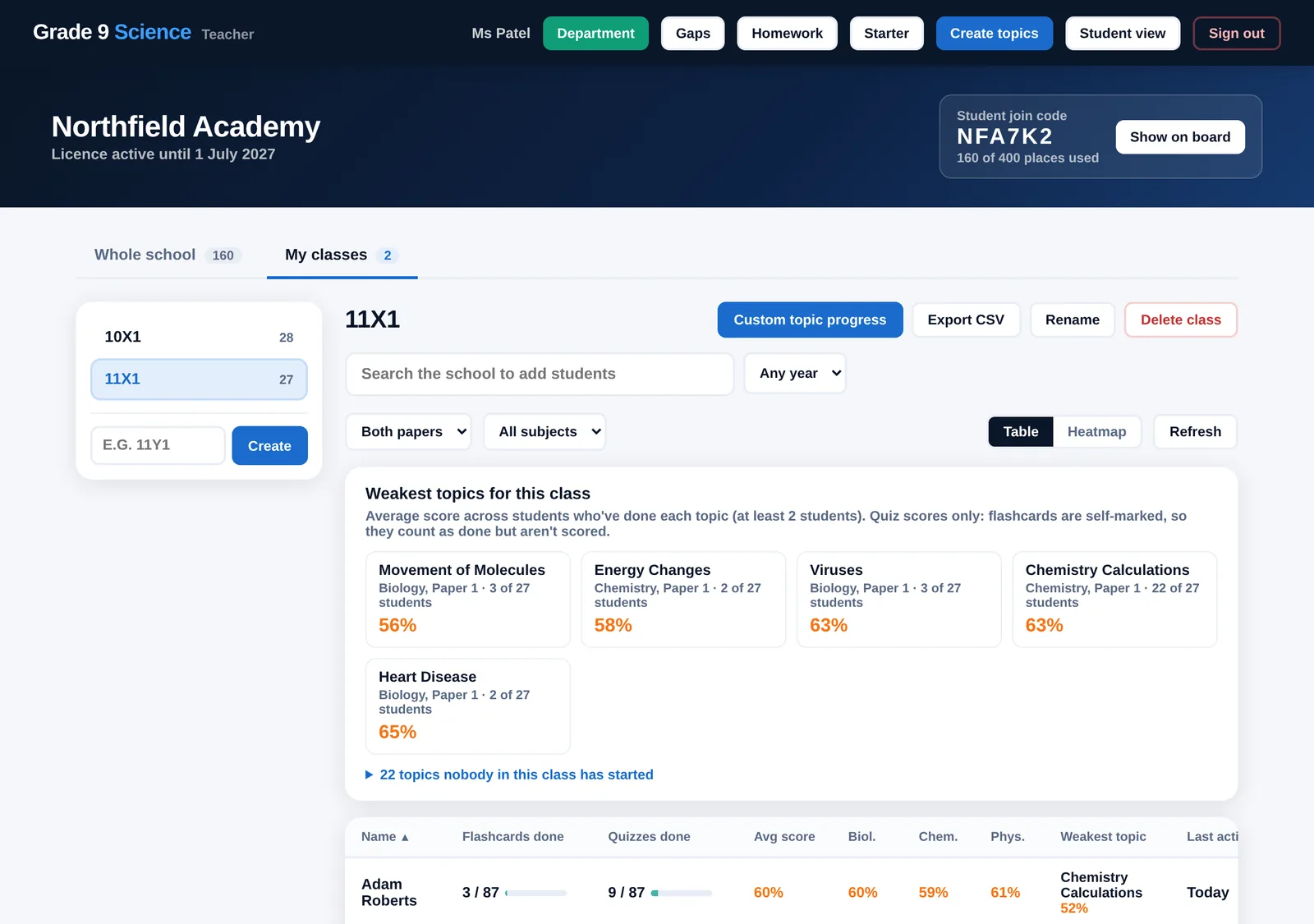Select class 11X1 in the list
This screenshot has width=1314, height=924.
(199, 379)
